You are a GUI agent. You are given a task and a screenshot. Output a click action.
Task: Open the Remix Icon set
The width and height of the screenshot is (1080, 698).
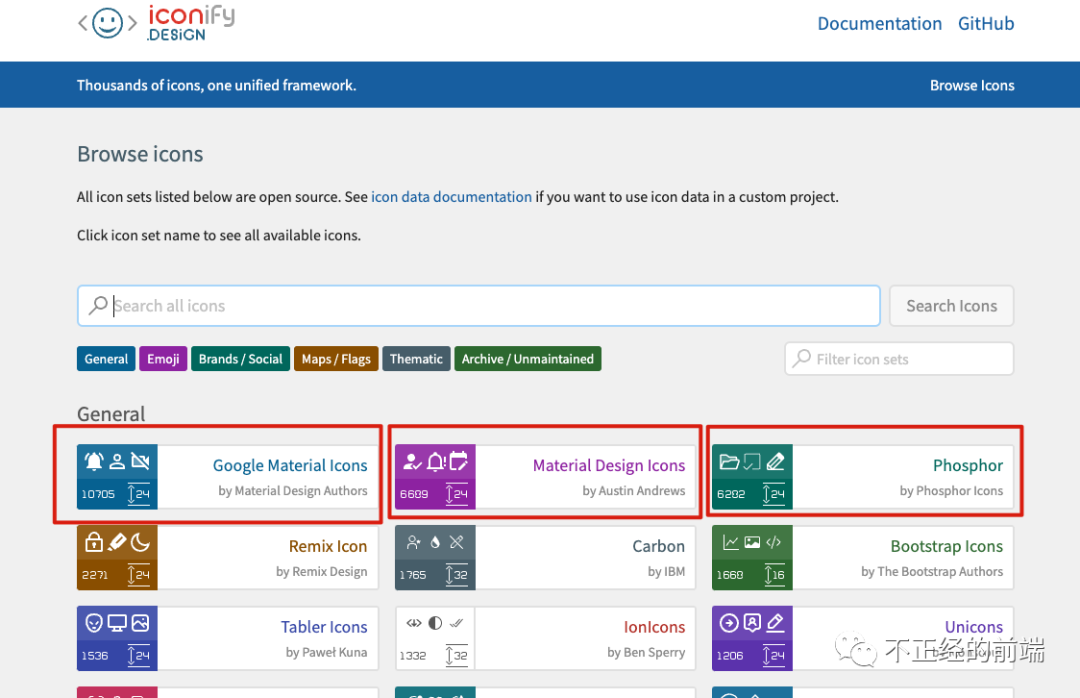click(328, 546)
